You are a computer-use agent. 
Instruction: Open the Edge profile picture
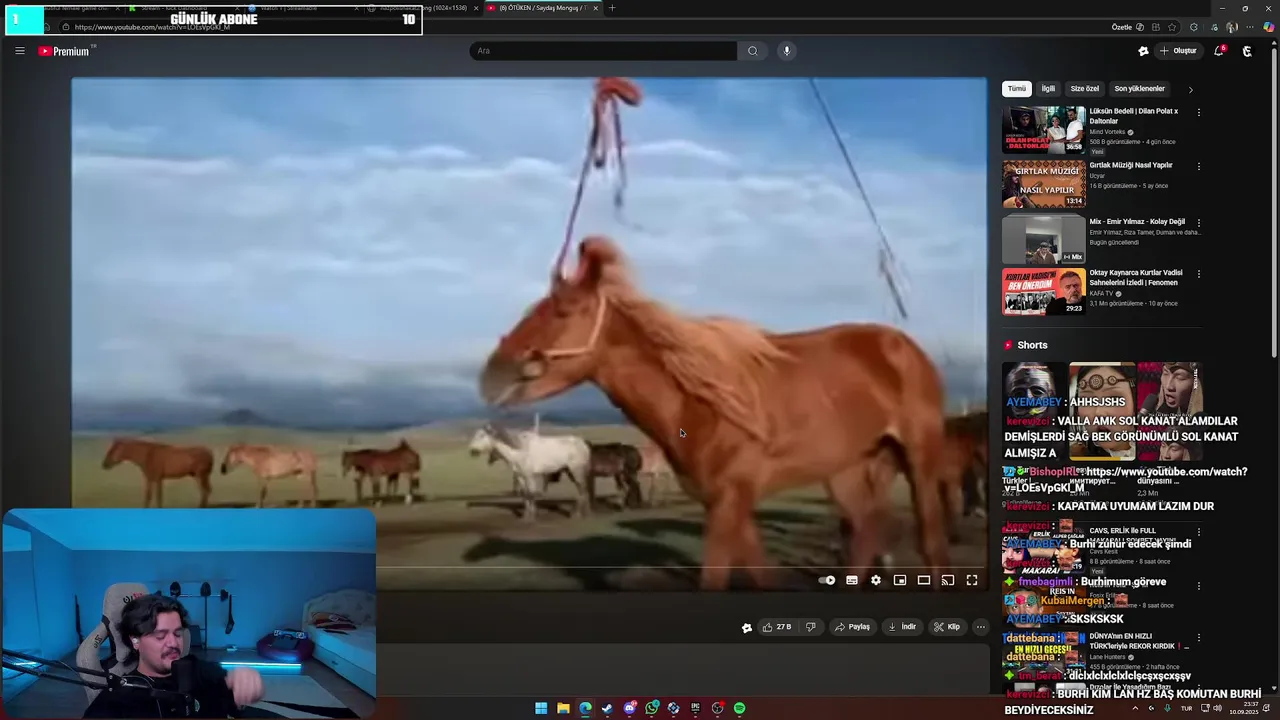coord(1232,27)
